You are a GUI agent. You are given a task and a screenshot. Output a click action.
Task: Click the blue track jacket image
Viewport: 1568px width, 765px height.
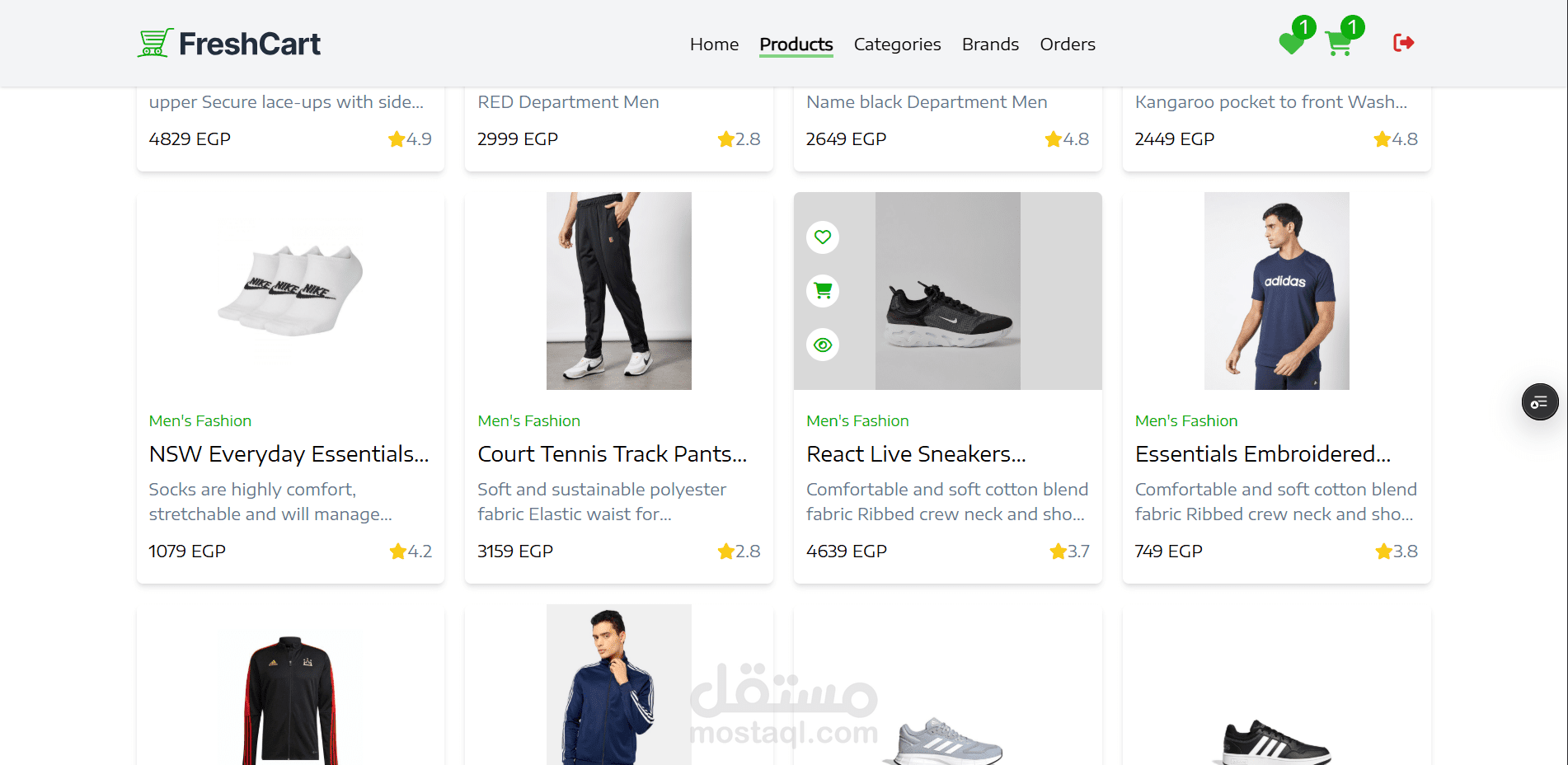[618, 684]
